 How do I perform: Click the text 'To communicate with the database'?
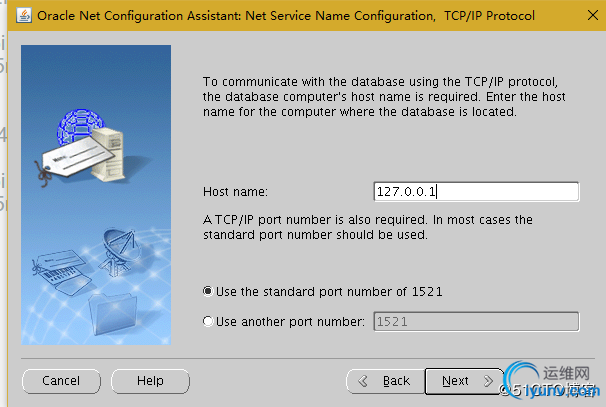click(304, 82)
